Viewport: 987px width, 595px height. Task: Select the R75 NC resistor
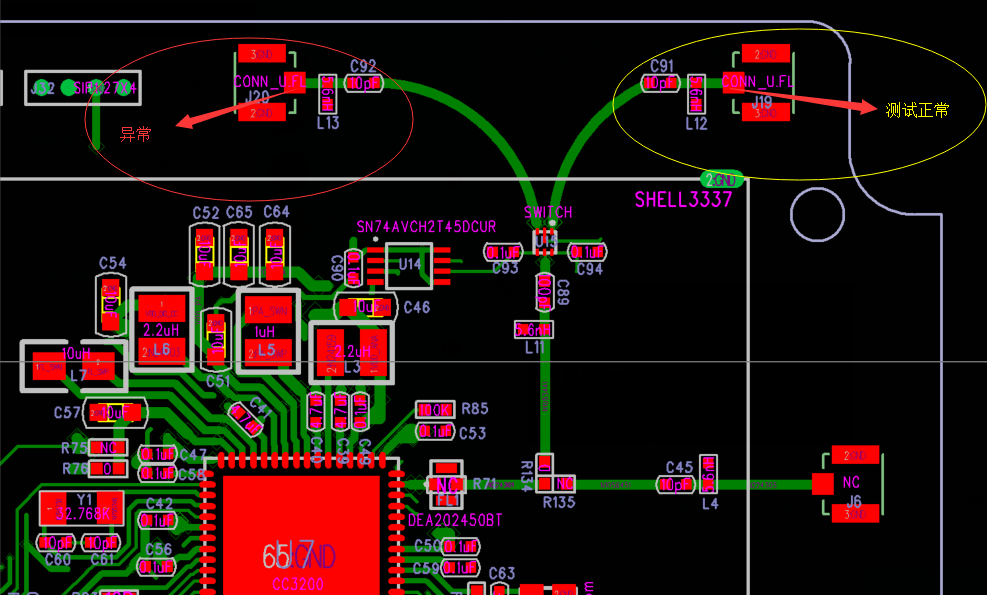[x=108, y=448]
